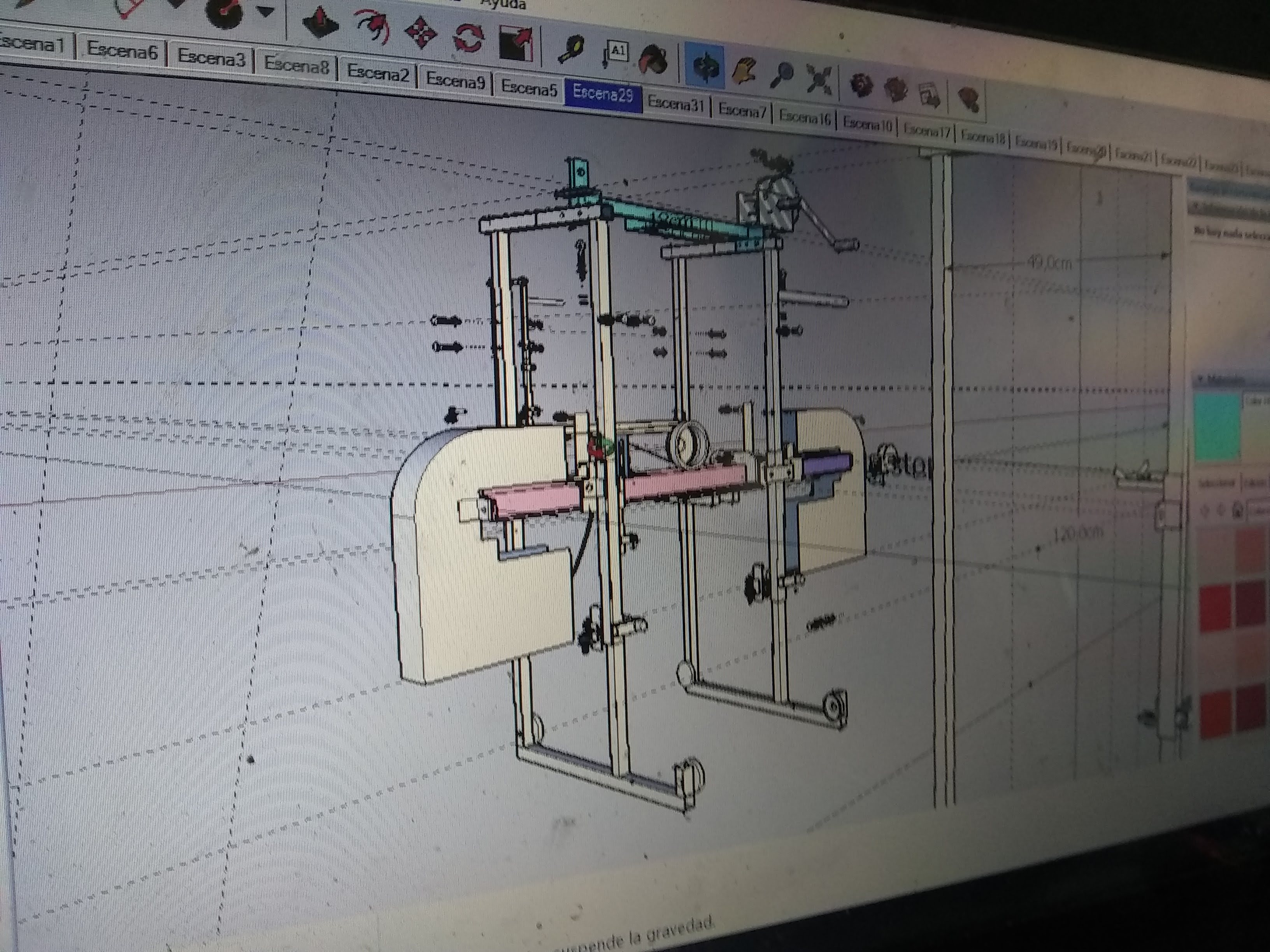Image resolution: width=1270 pixels, height=952 pixels.
Task: Click the 49,0cm dimension label
Action: pos(1049,263)
